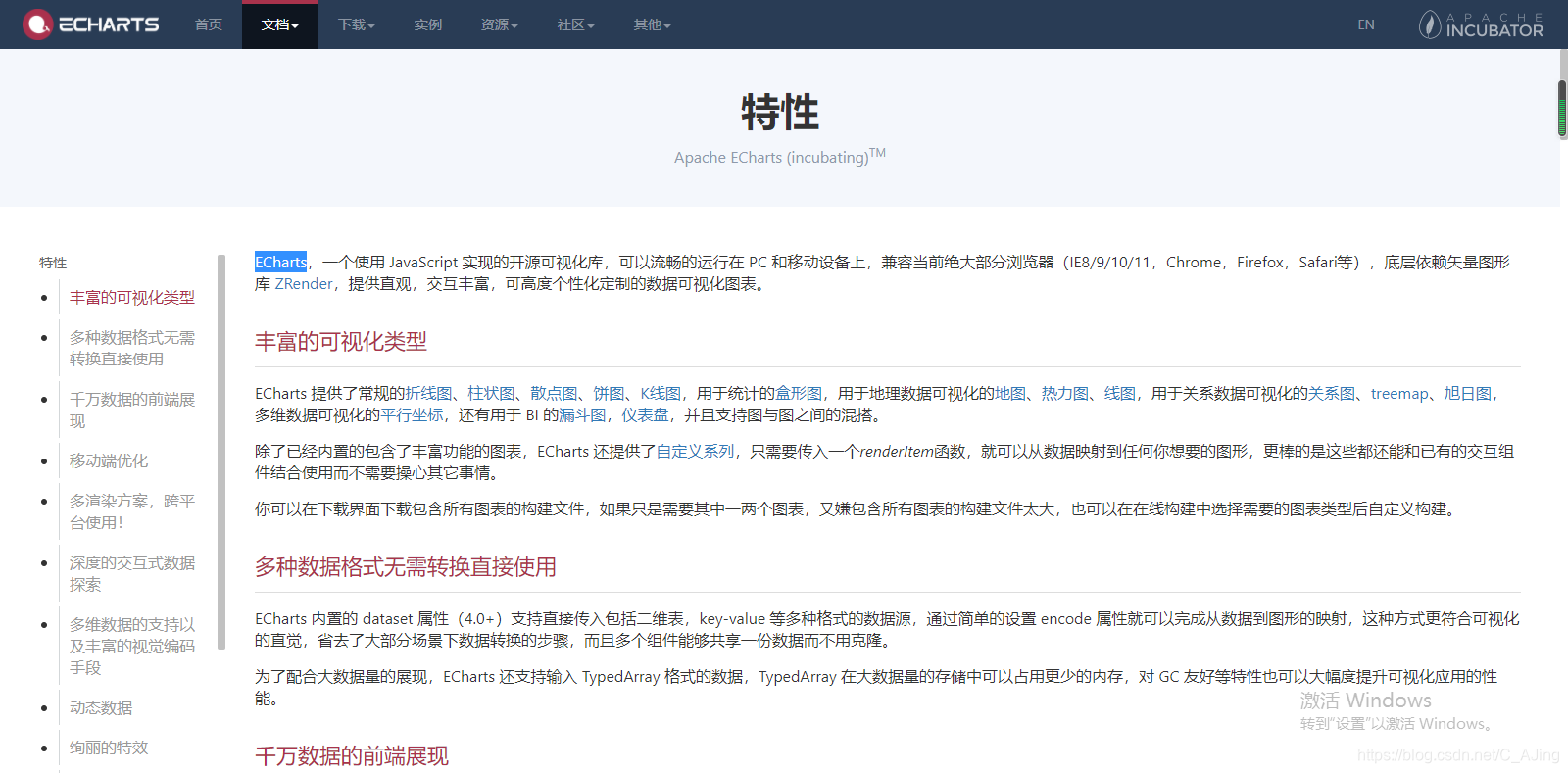This screenshot has height=773, width=1568.
Task: Follow the 平行坐标 link
Action: pos(412,415)
